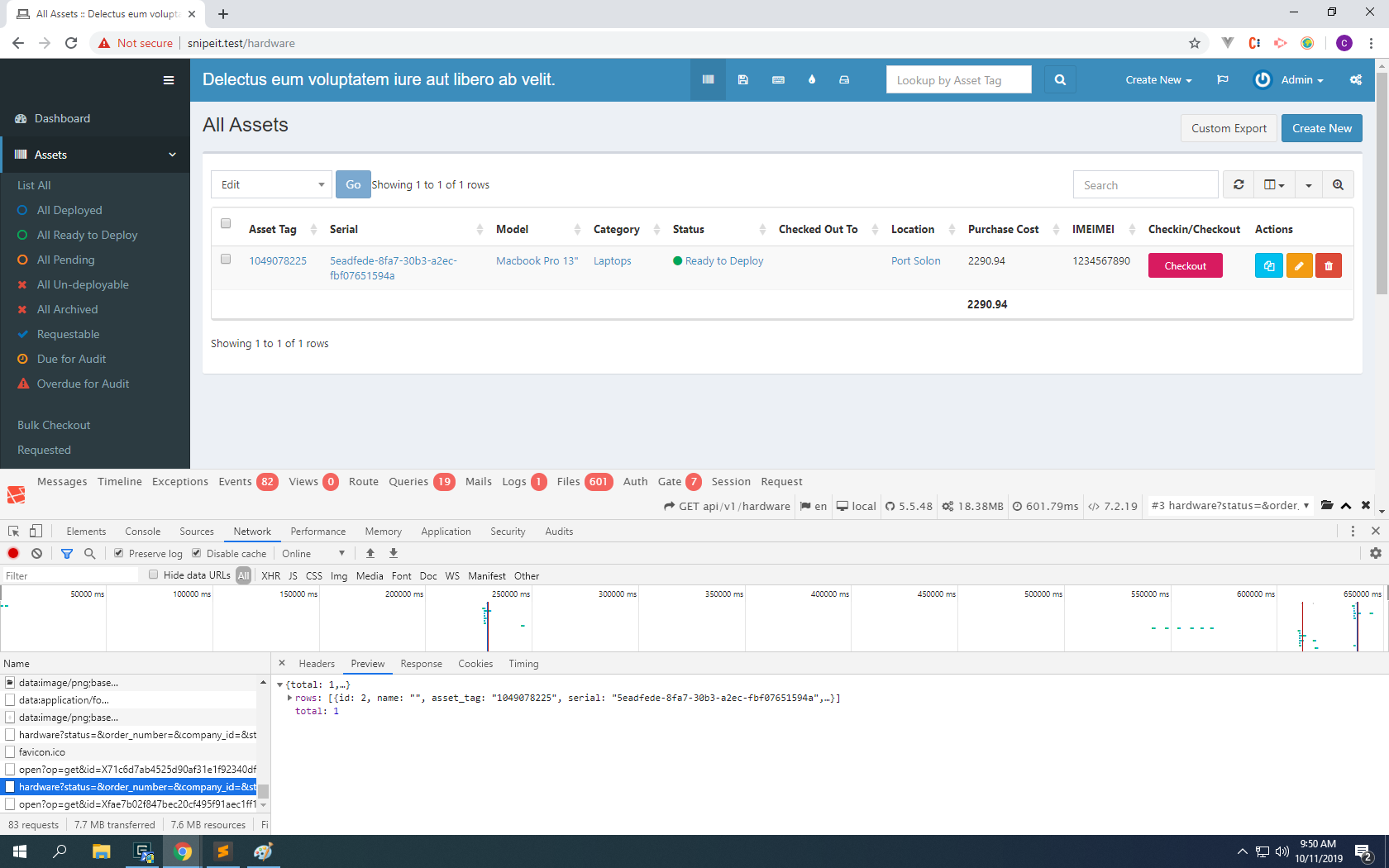The width and height of the screenshot is (1389, 868).
Task: Expand the Create New menu in navbar
Action: point(1158,80)
